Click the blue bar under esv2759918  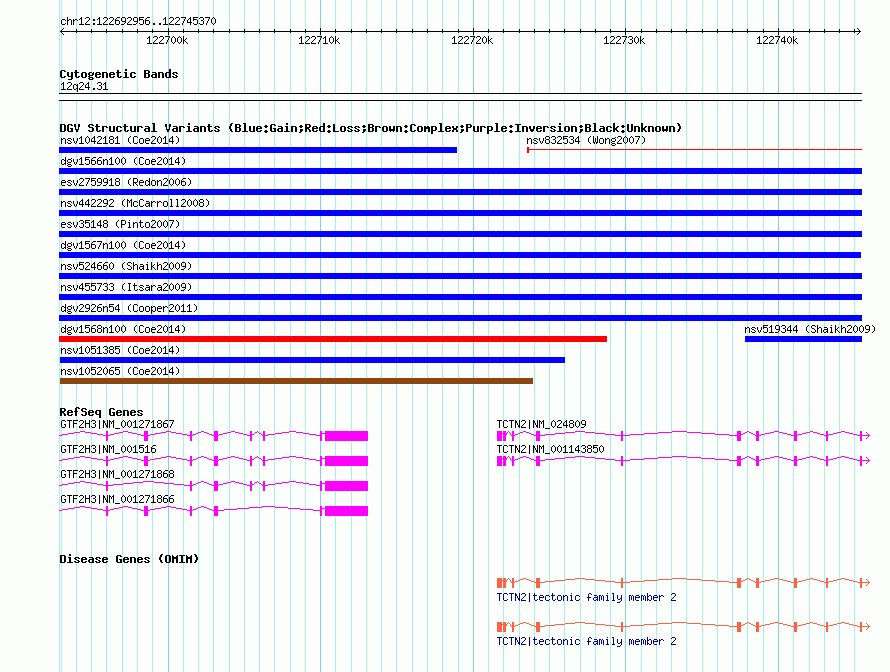tap(461, 192)
